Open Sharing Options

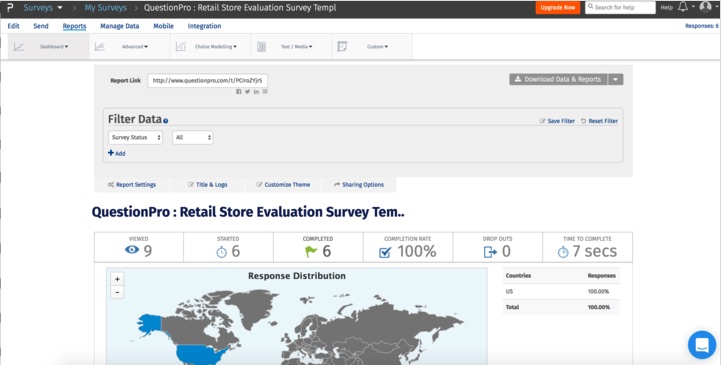359,184
